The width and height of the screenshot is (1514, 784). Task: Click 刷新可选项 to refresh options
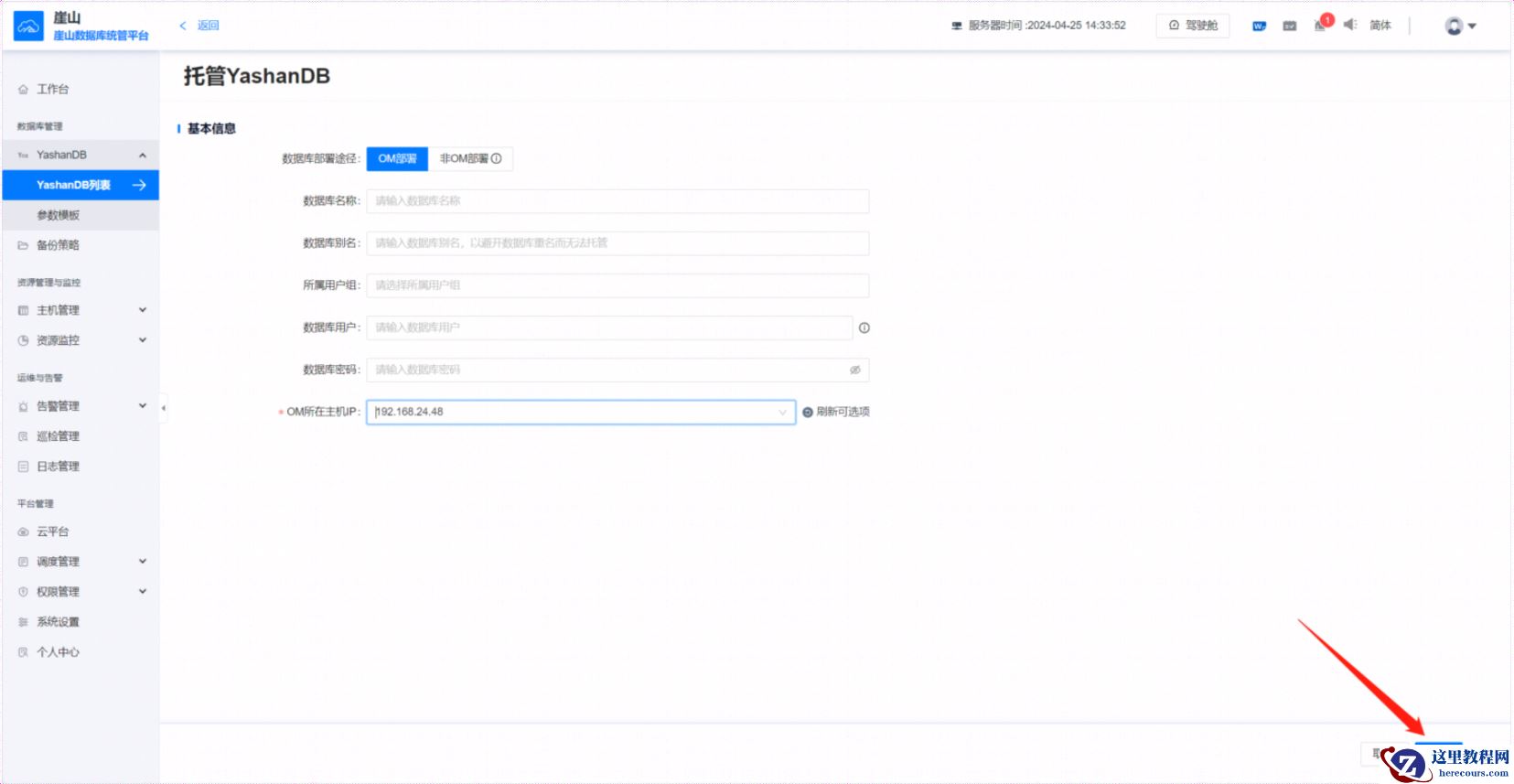pos(836,412)
